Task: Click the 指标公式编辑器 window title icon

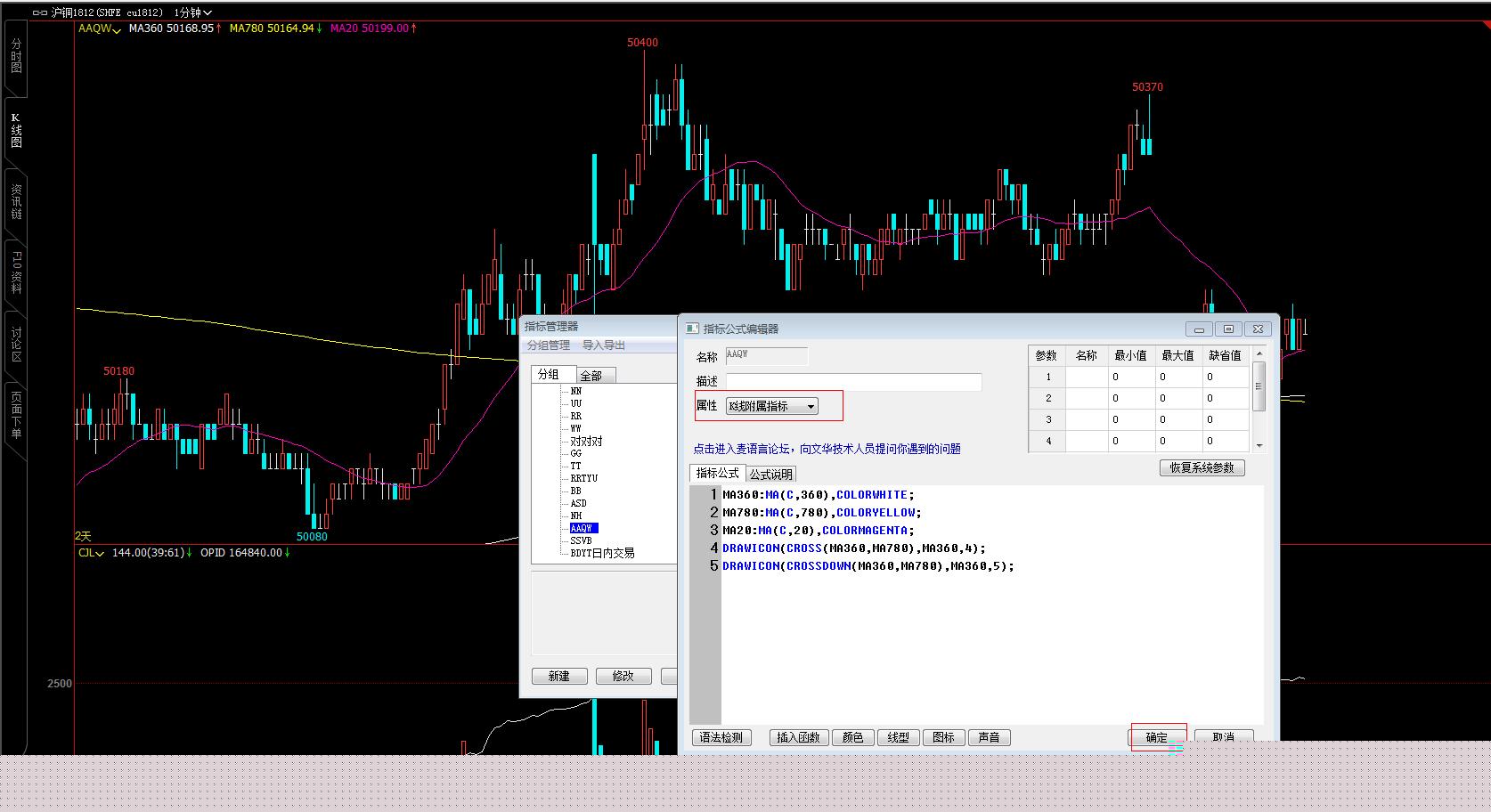Action: click(692, 329)
